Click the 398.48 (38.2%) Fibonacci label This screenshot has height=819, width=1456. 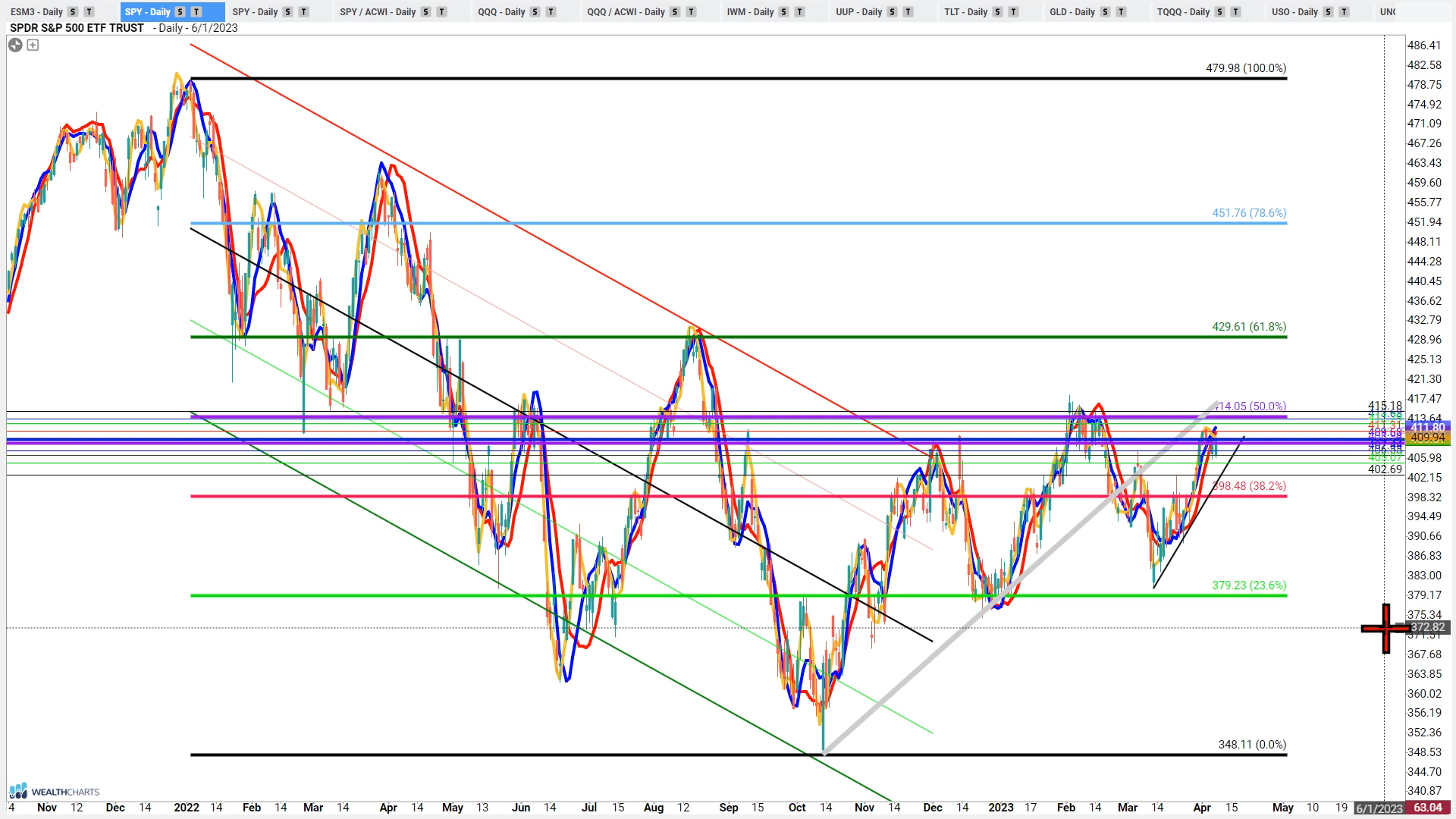click(1249, 486)
